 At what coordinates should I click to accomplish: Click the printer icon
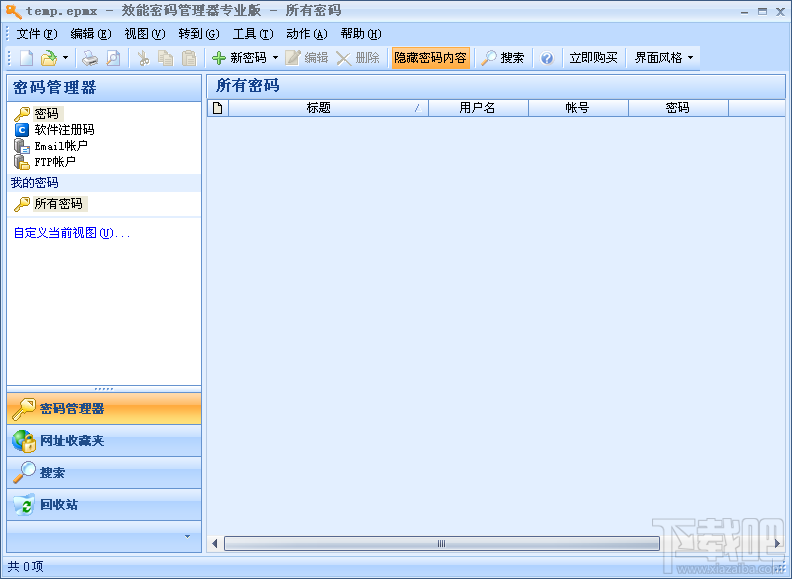[x=90, y=58]
